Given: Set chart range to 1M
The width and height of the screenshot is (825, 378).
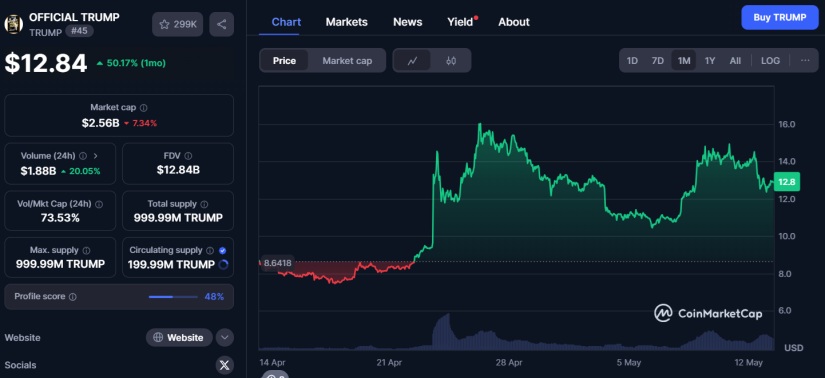Looking at the screenshot, I should coord(683,61).
